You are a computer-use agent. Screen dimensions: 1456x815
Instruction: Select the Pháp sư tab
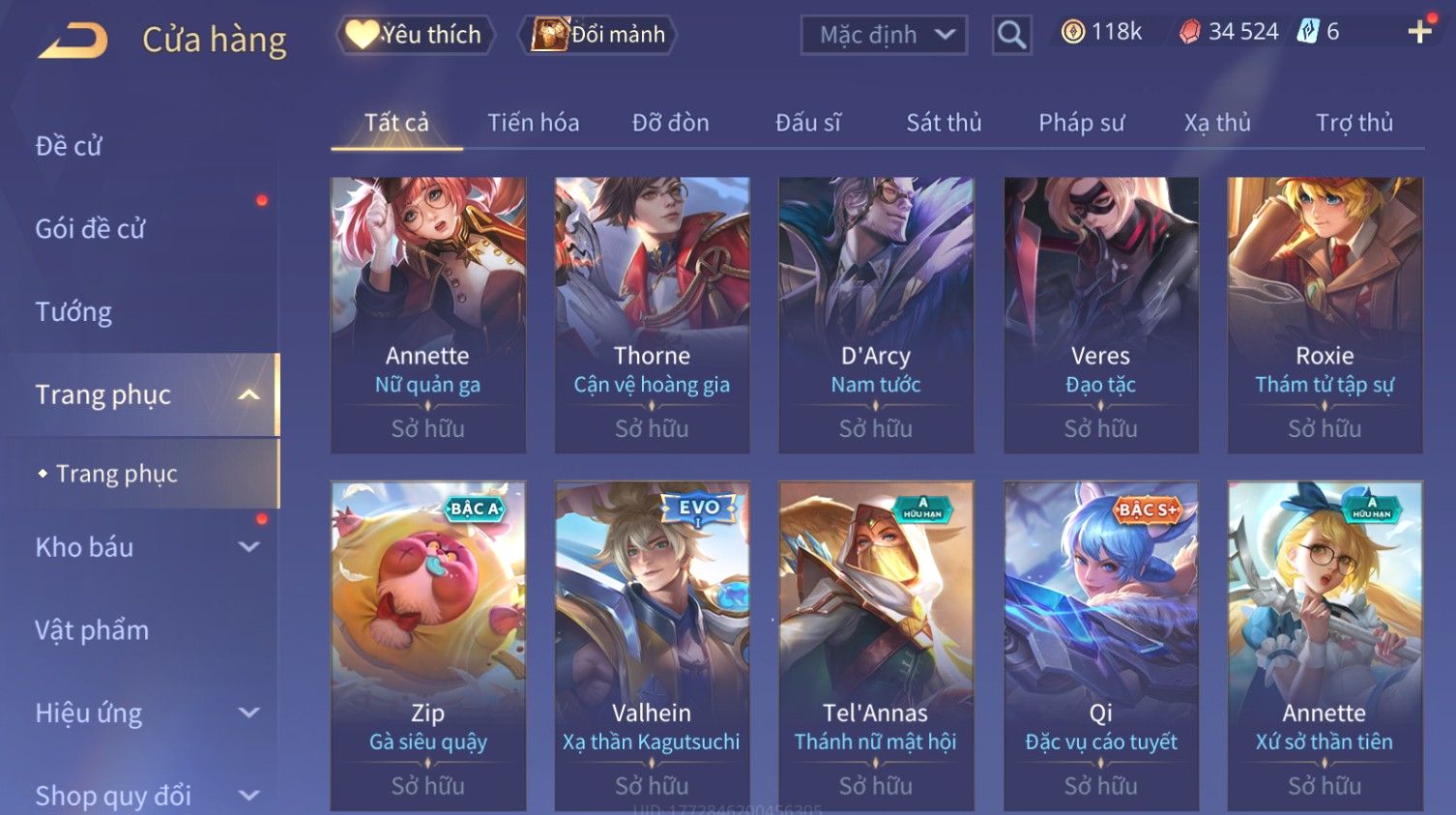[1081, 123]
